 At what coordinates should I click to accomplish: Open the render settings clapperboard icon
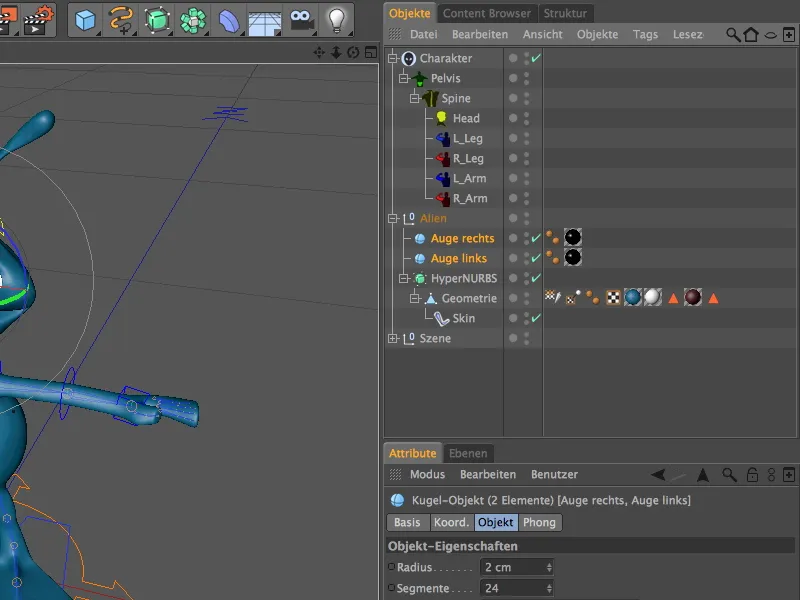pyautogui.click(x=39, y=20)
